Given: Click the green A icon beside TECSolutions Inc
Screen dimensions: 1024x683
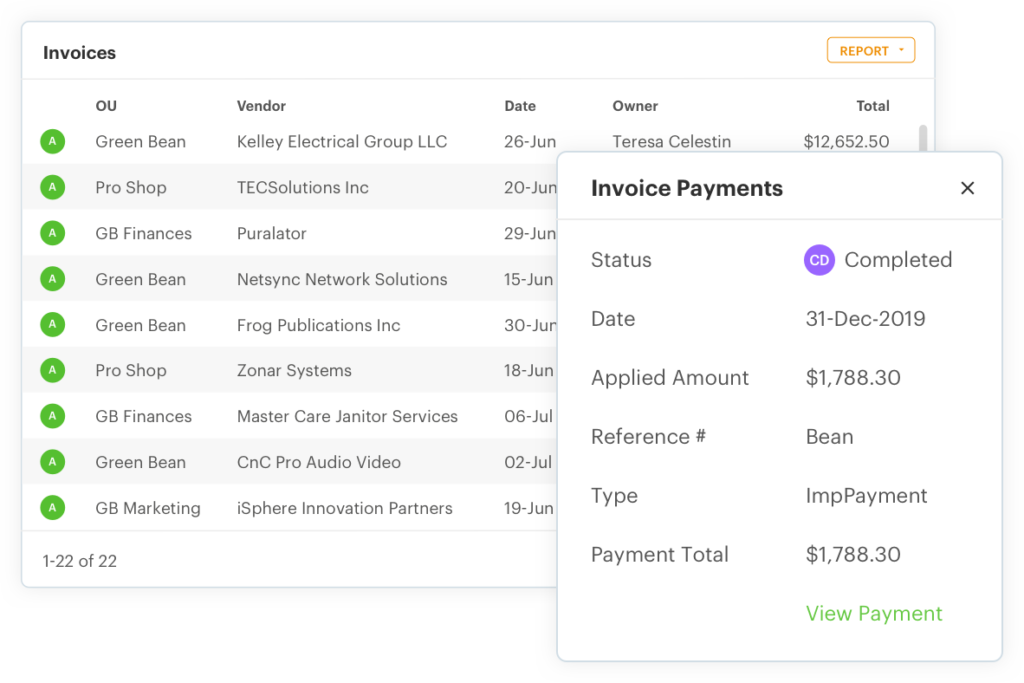Looking at the screenshot, I should (52, 188).
